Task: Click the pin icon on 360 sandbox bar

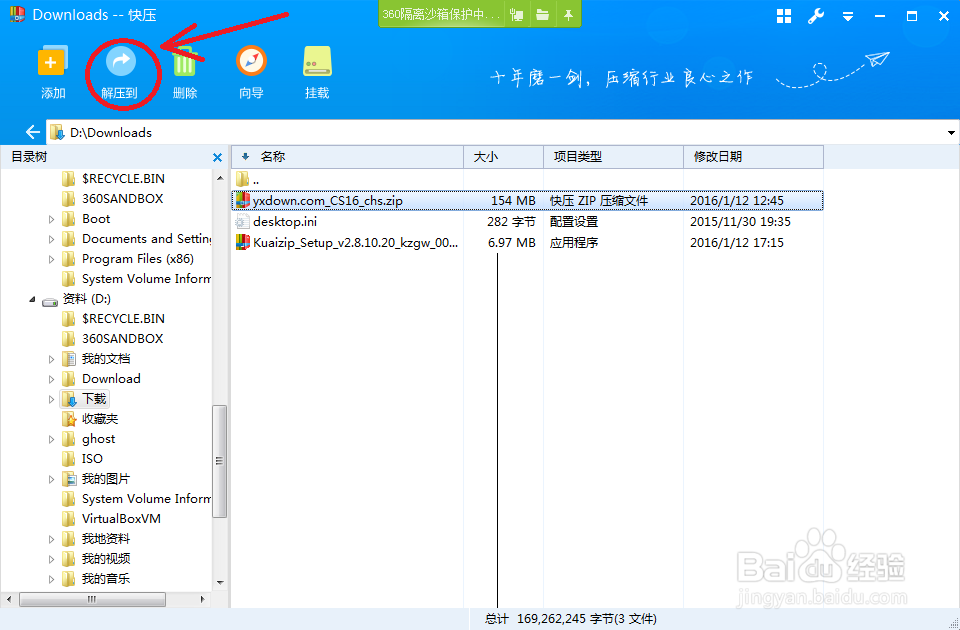Action: pyautogui.click(x=568, y=15)
